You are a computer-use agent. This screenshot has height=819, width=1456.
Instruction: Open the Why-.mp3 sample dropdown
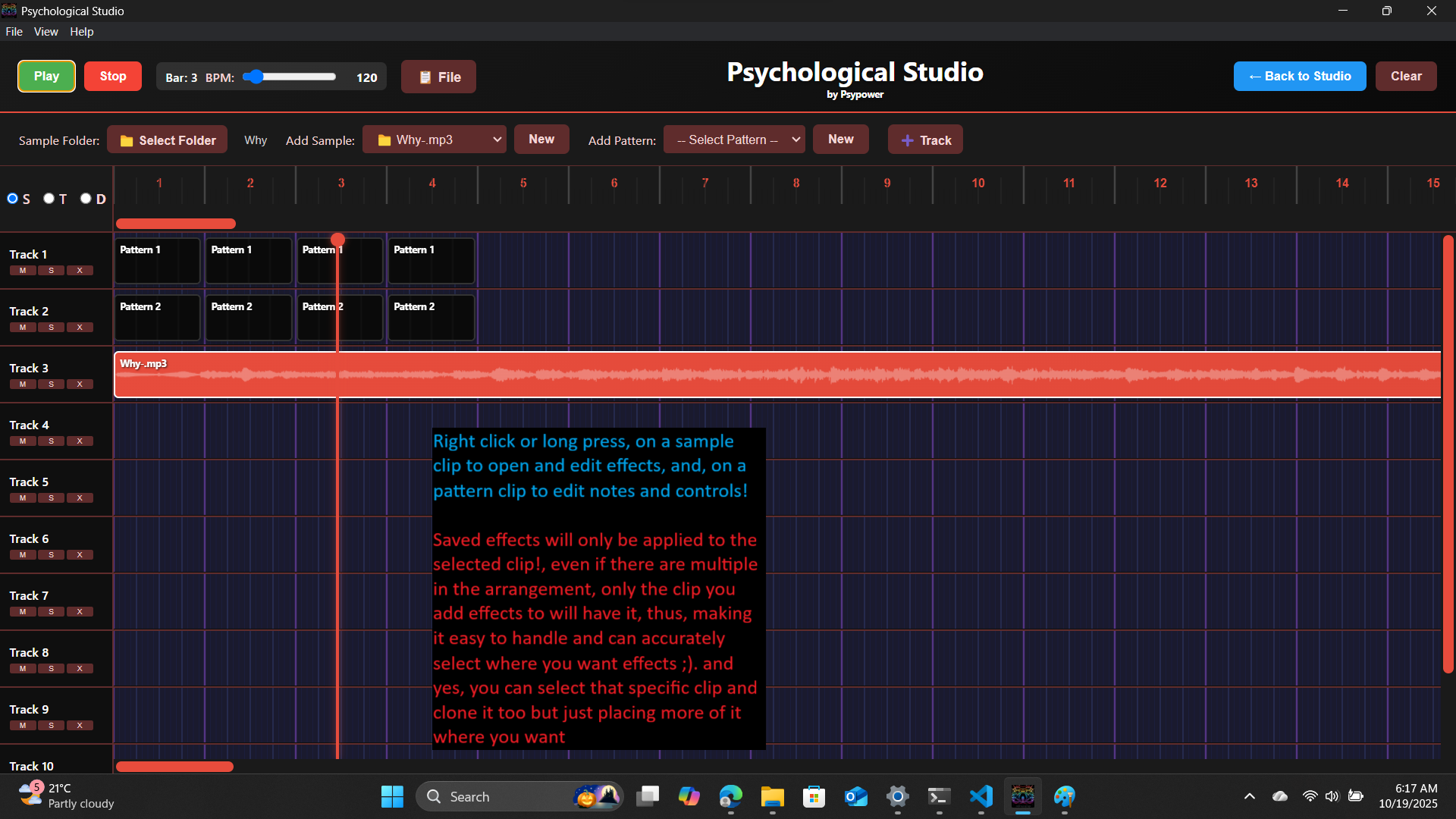434,140
